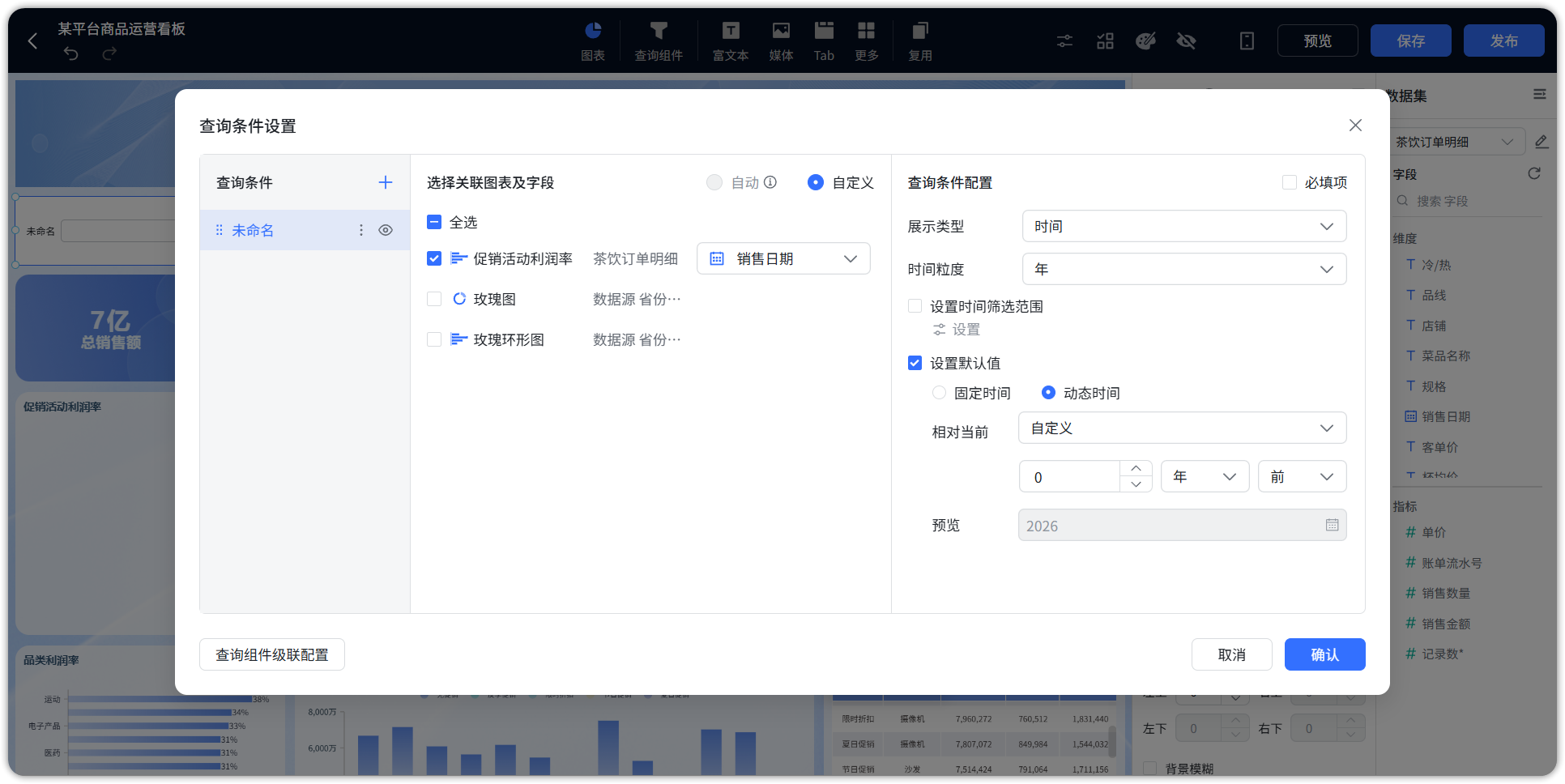Select the 未命名 query condition
This screenshot has width=1565, height=784.
coord(305,230)
